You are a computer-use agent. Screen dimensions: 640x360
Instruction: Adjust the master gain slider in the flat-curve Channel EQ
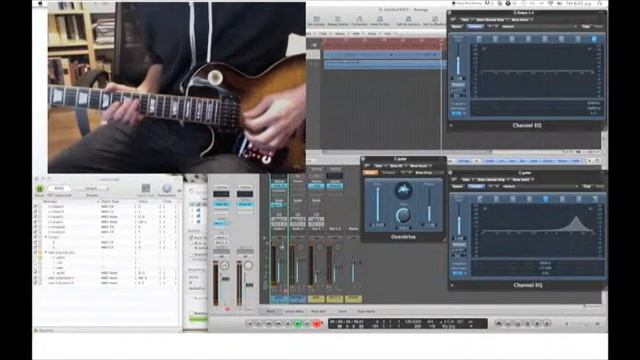point(458,59)
